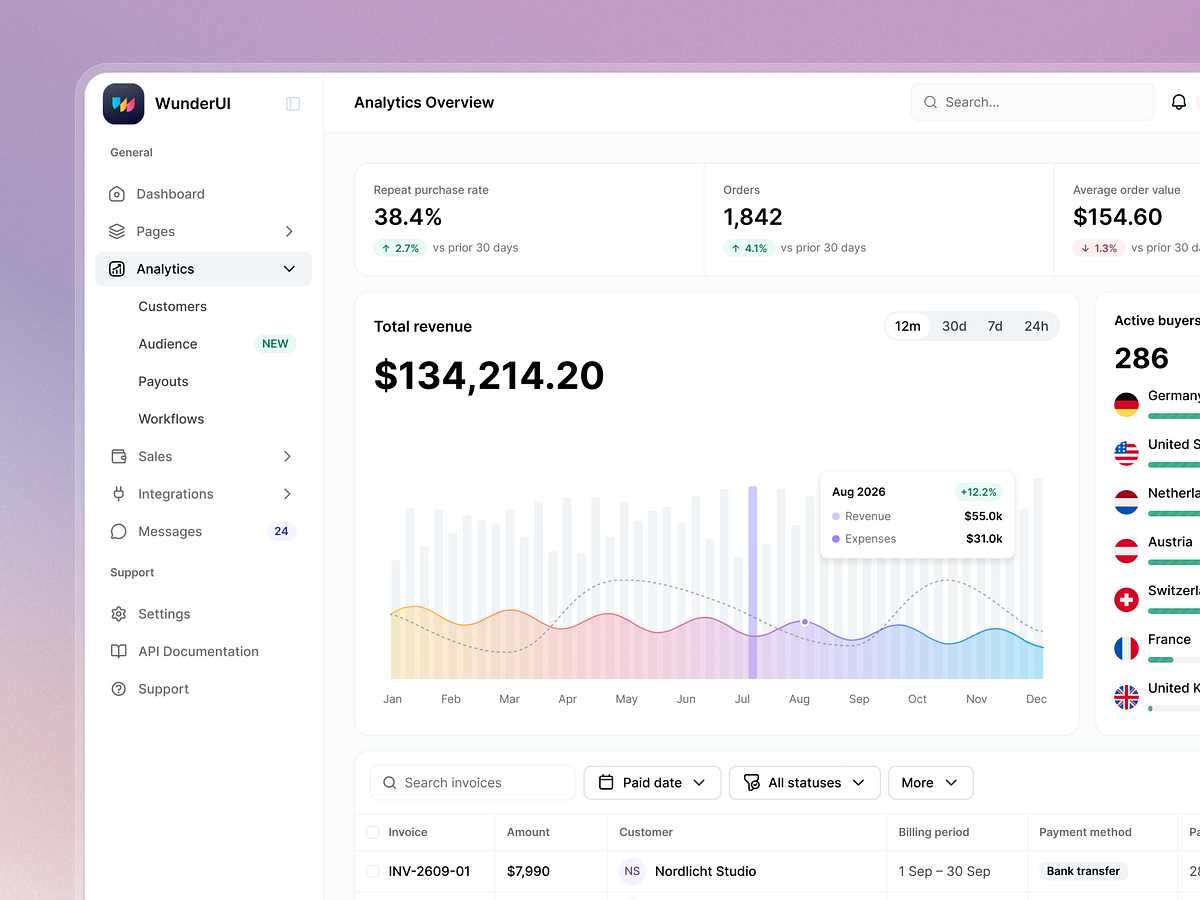Open invoice INV-2609-01

tap(429, 871)
